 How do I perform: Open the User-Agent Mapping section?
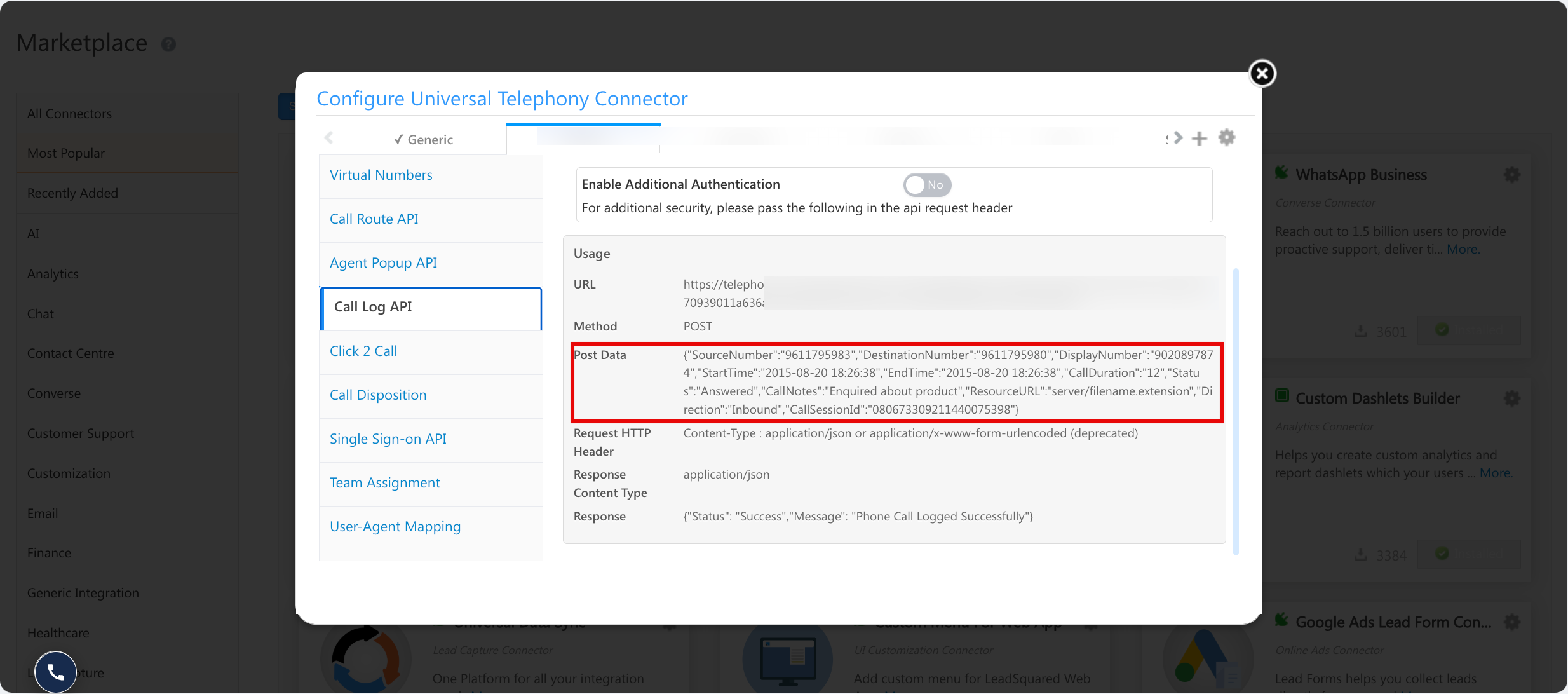[431, 527]
